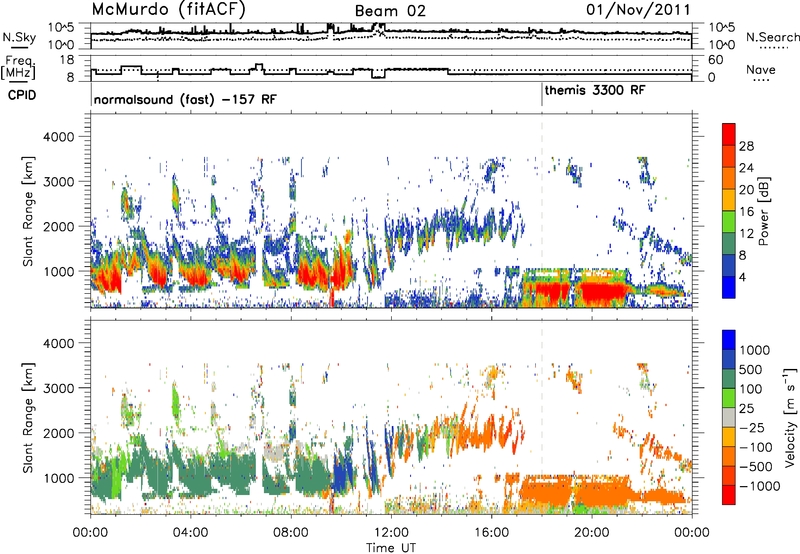Click the orange segment near 20 dB on Power colorbar
This screenshot has width=800, height=554.
729,178
